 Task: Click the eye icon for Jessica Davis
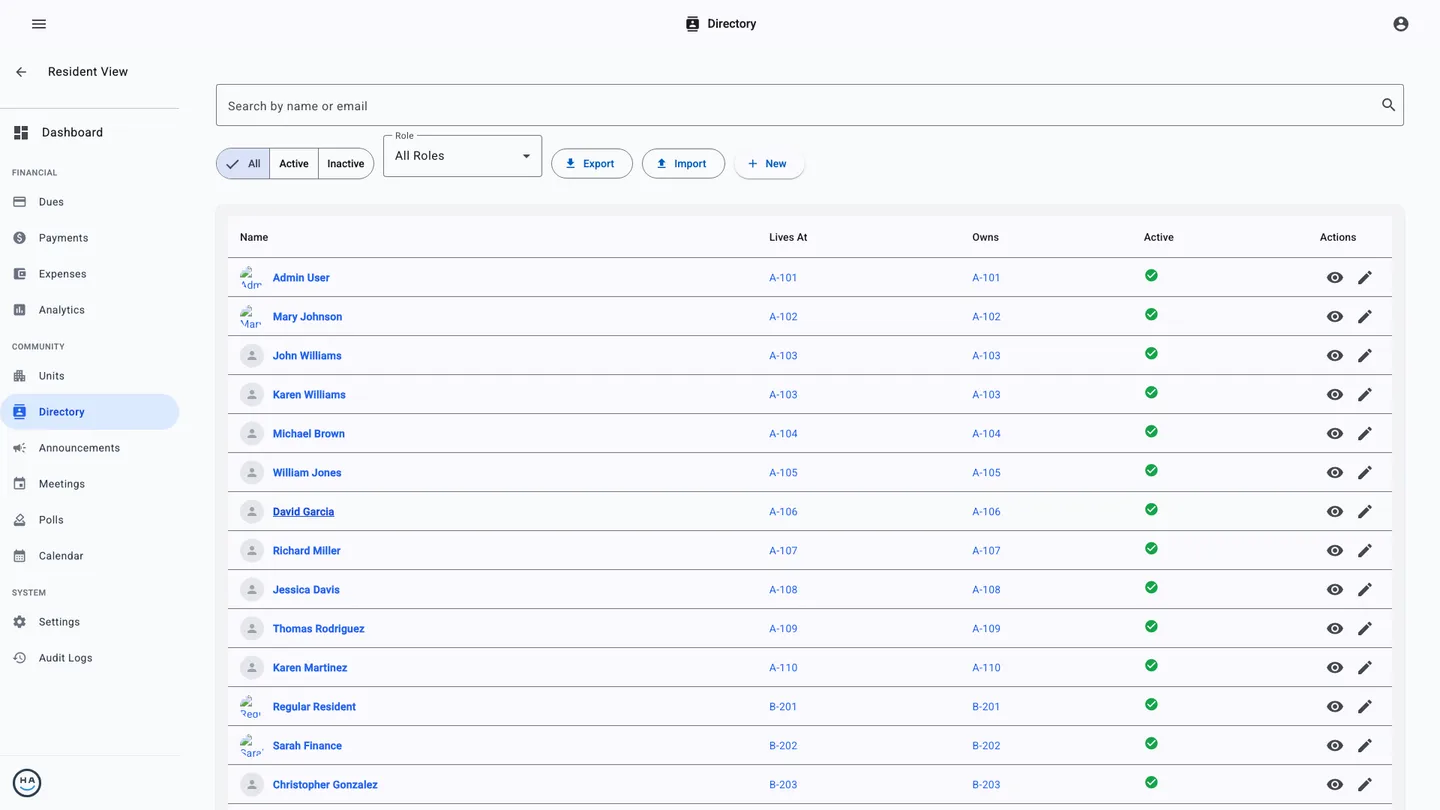pyautogui.click(x=1335, y=590)
